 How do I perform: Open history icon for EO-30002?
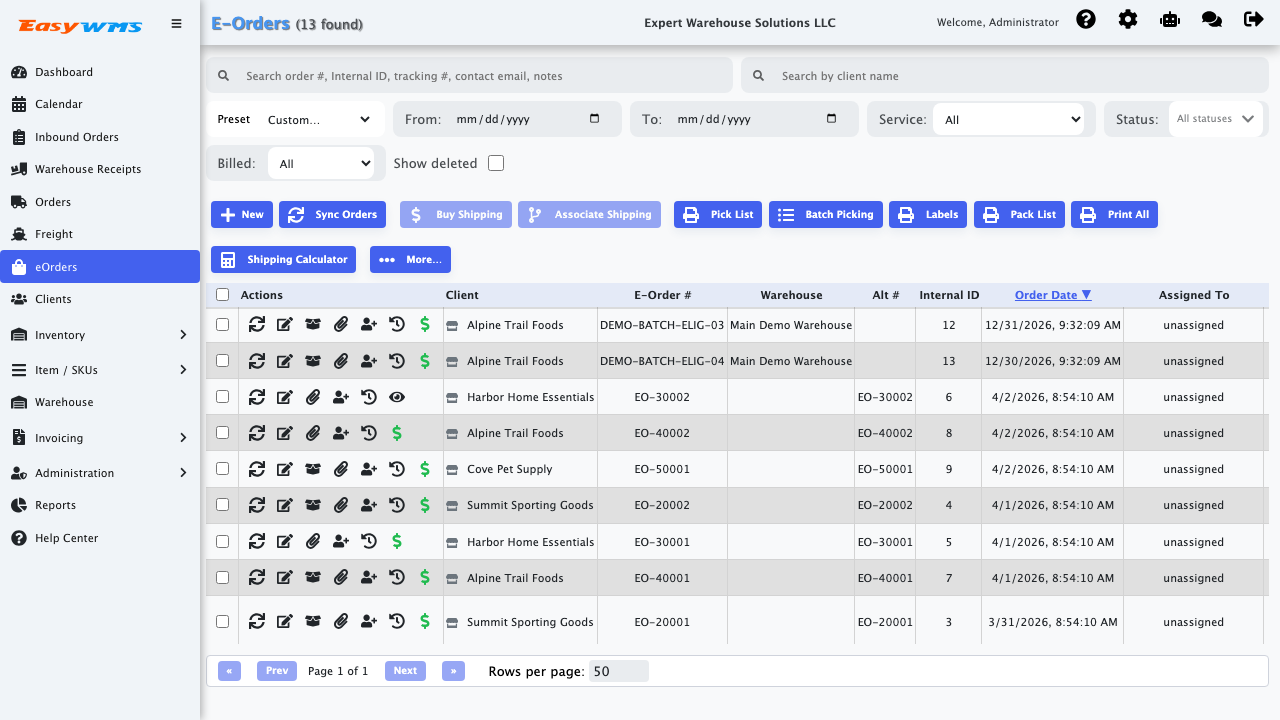pos(369,397)
